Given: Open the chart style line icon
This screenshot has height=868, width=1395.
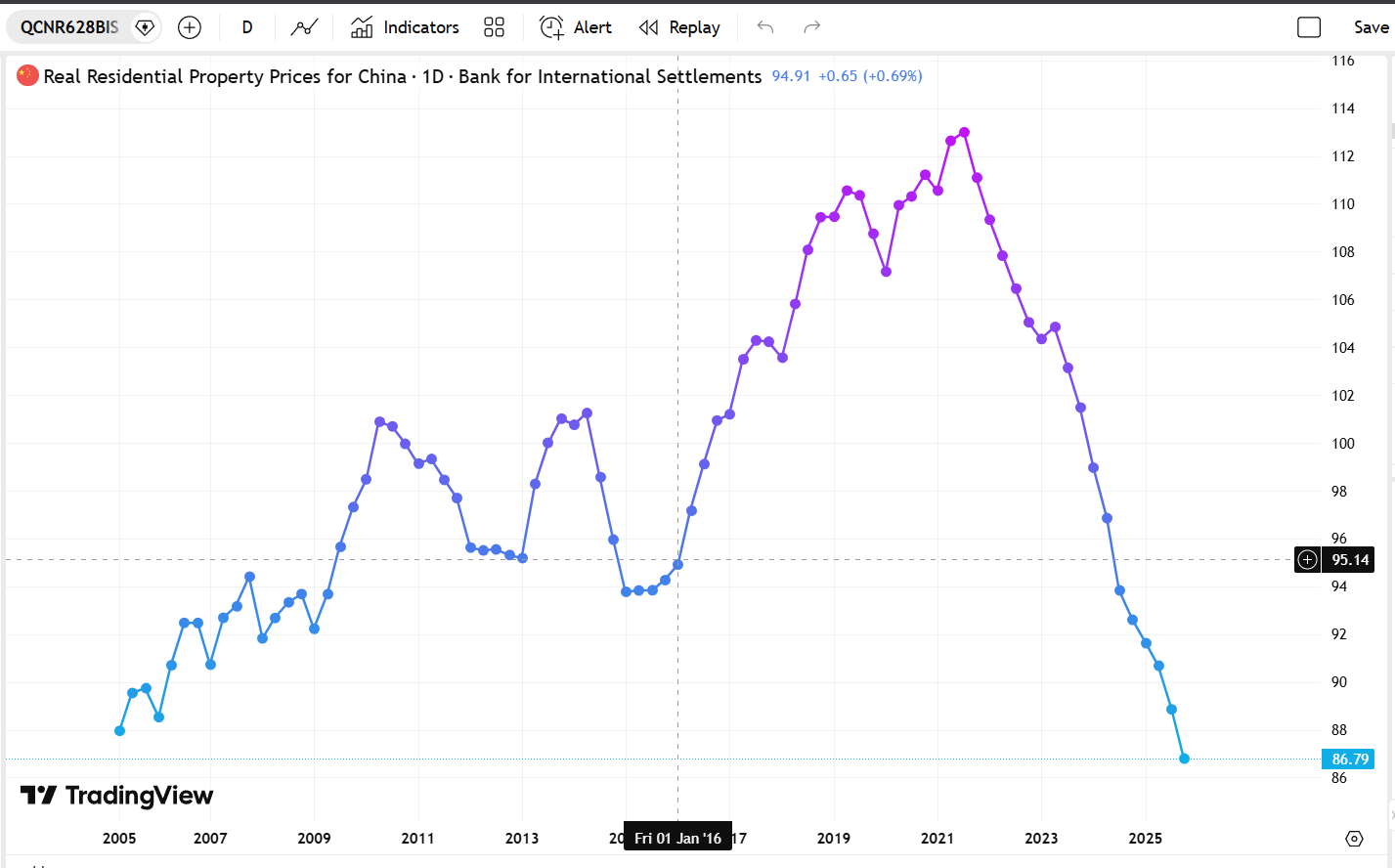Looking at the screenshot, I should pos(304,27).
